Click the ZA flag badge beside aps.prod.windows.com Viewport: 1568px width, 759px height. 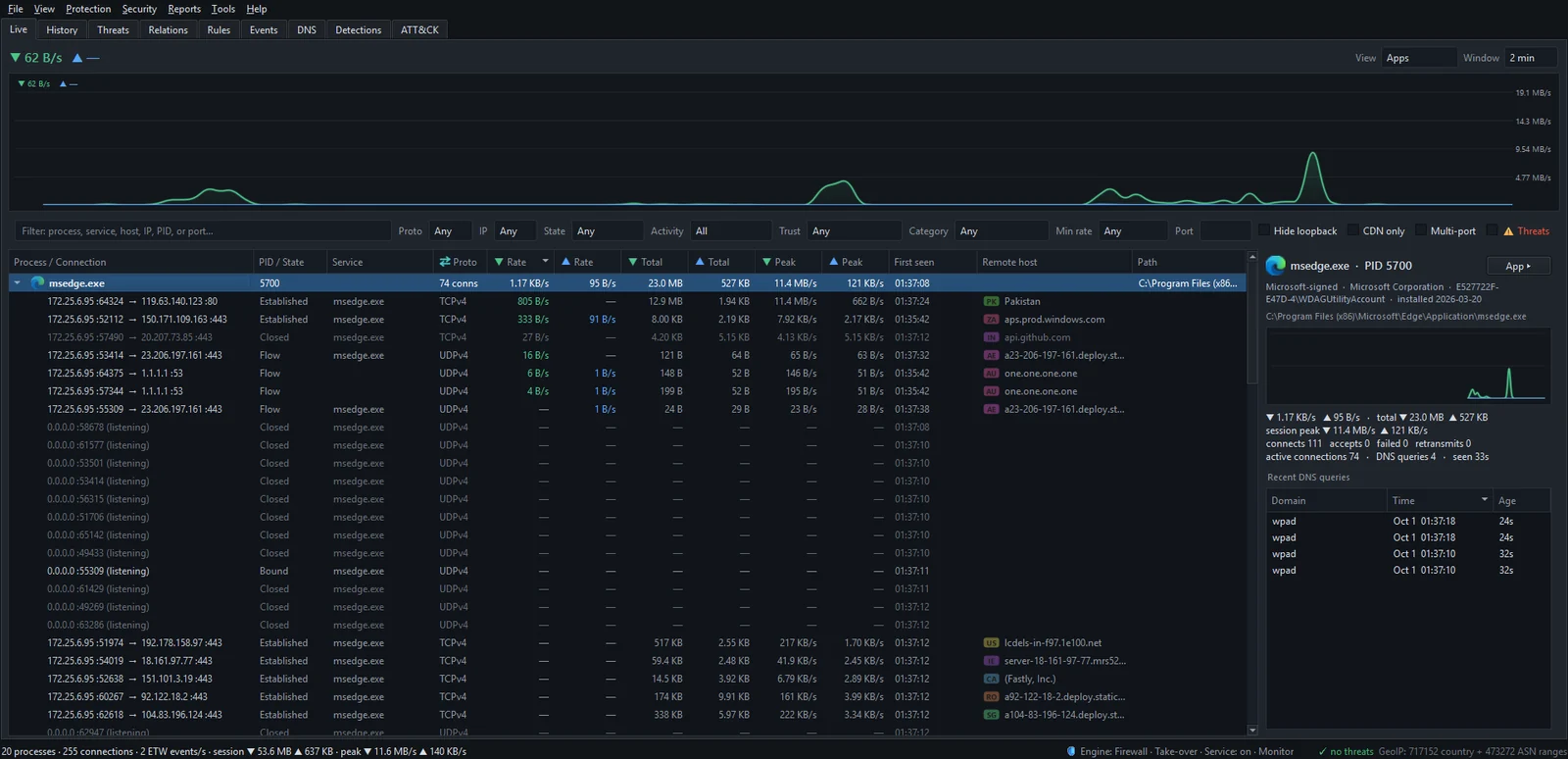(991, 320)
